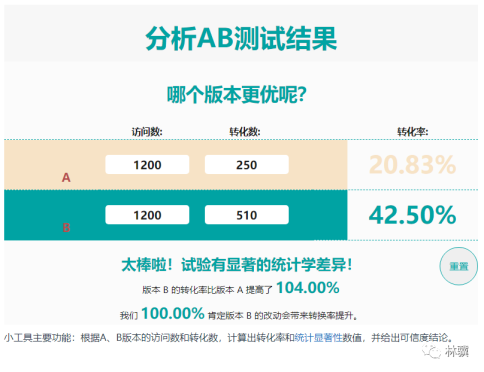Click the 重置 round reset button
The width and height of the screenshot is (484, 372).
point(459,266)
